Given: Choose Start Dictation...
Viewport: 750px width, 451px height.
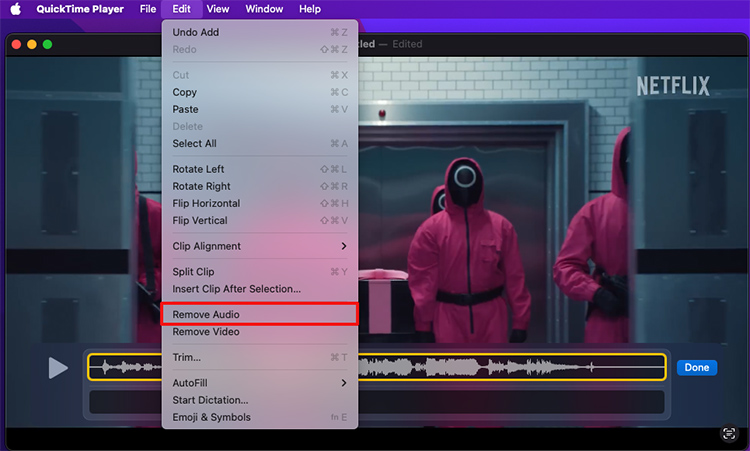Looking at the screenshot, I should (x=260, y=400).
